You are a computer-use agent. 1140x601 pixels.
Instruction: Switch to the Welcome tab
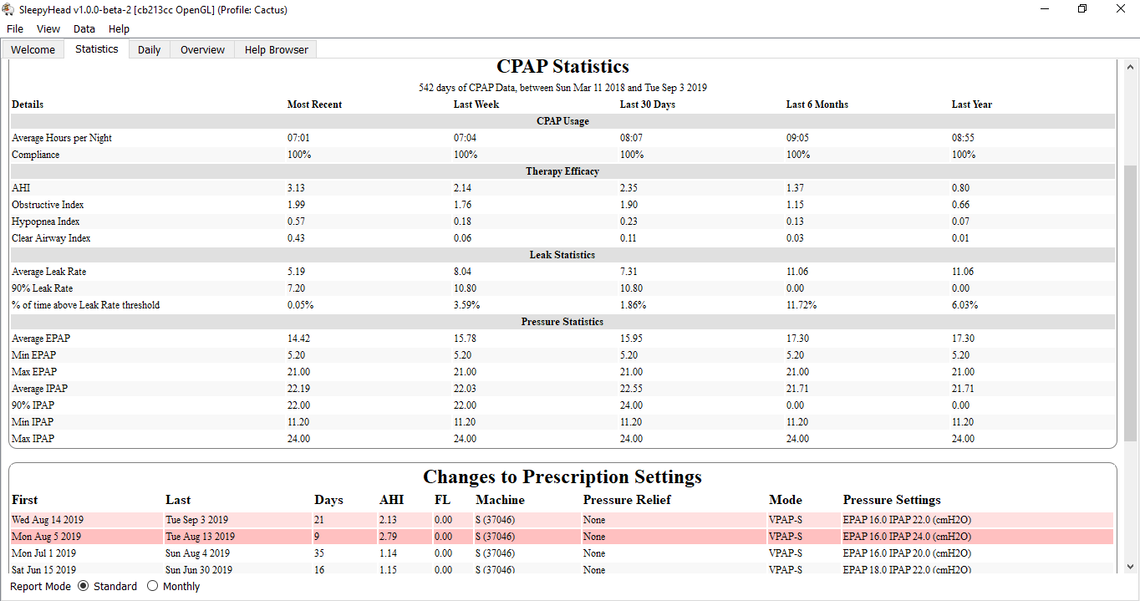33,49
